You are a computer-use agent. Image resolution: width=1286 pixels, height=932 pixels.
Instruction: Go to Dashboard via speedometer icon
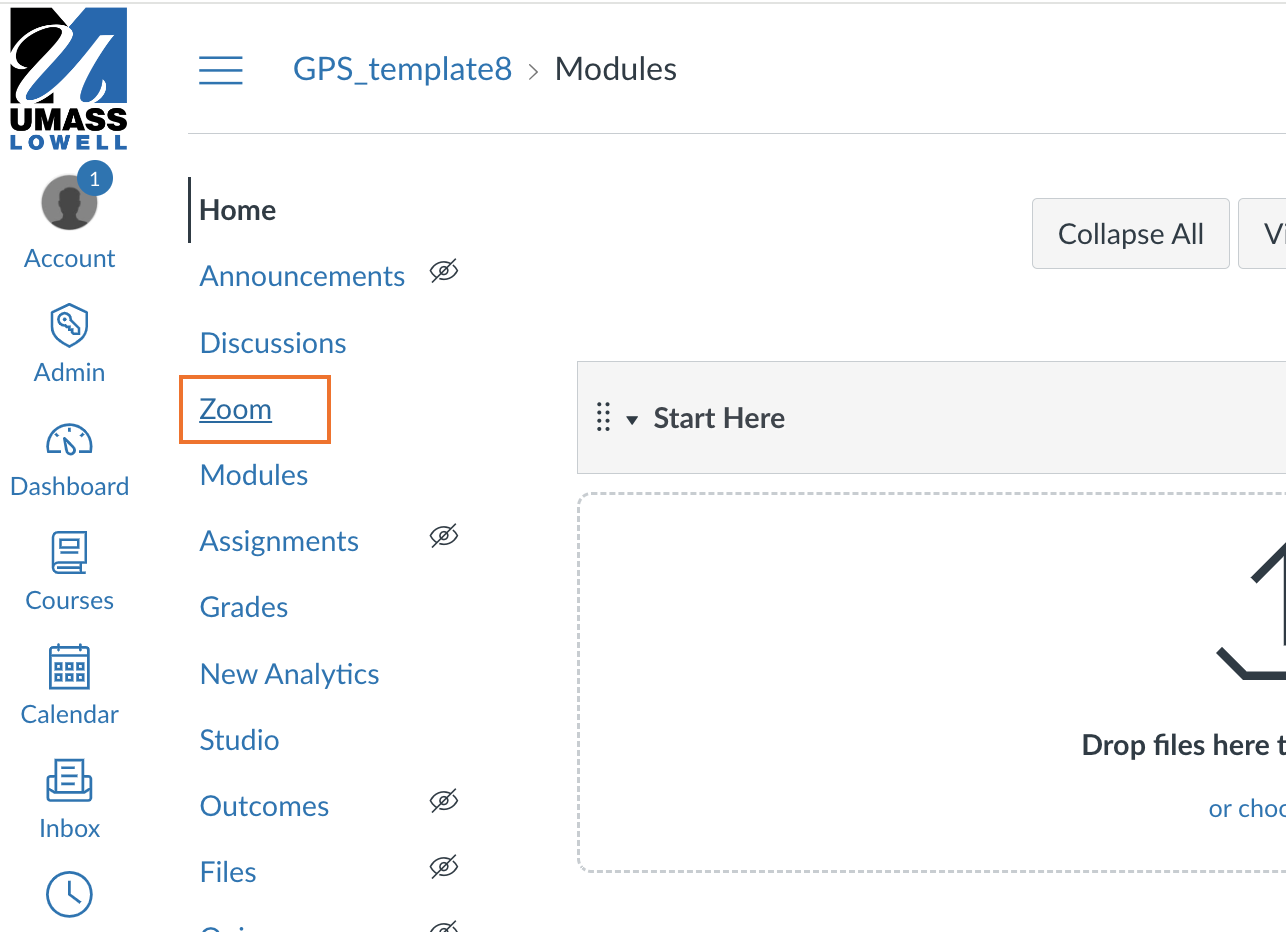point(69,439)
